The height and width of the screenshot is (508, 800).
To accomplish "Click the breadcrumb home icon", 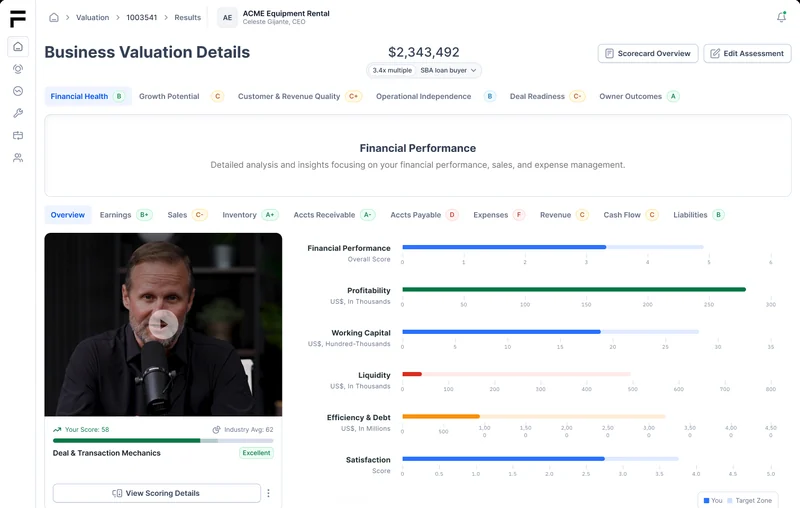I will pos(54,17).
